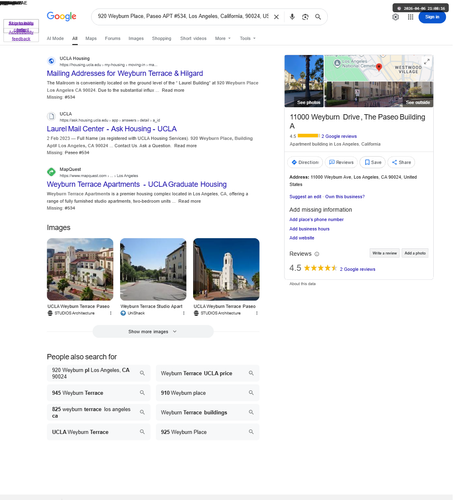
Task: Click the Reviews button in place panel
Action: point(341,162)
